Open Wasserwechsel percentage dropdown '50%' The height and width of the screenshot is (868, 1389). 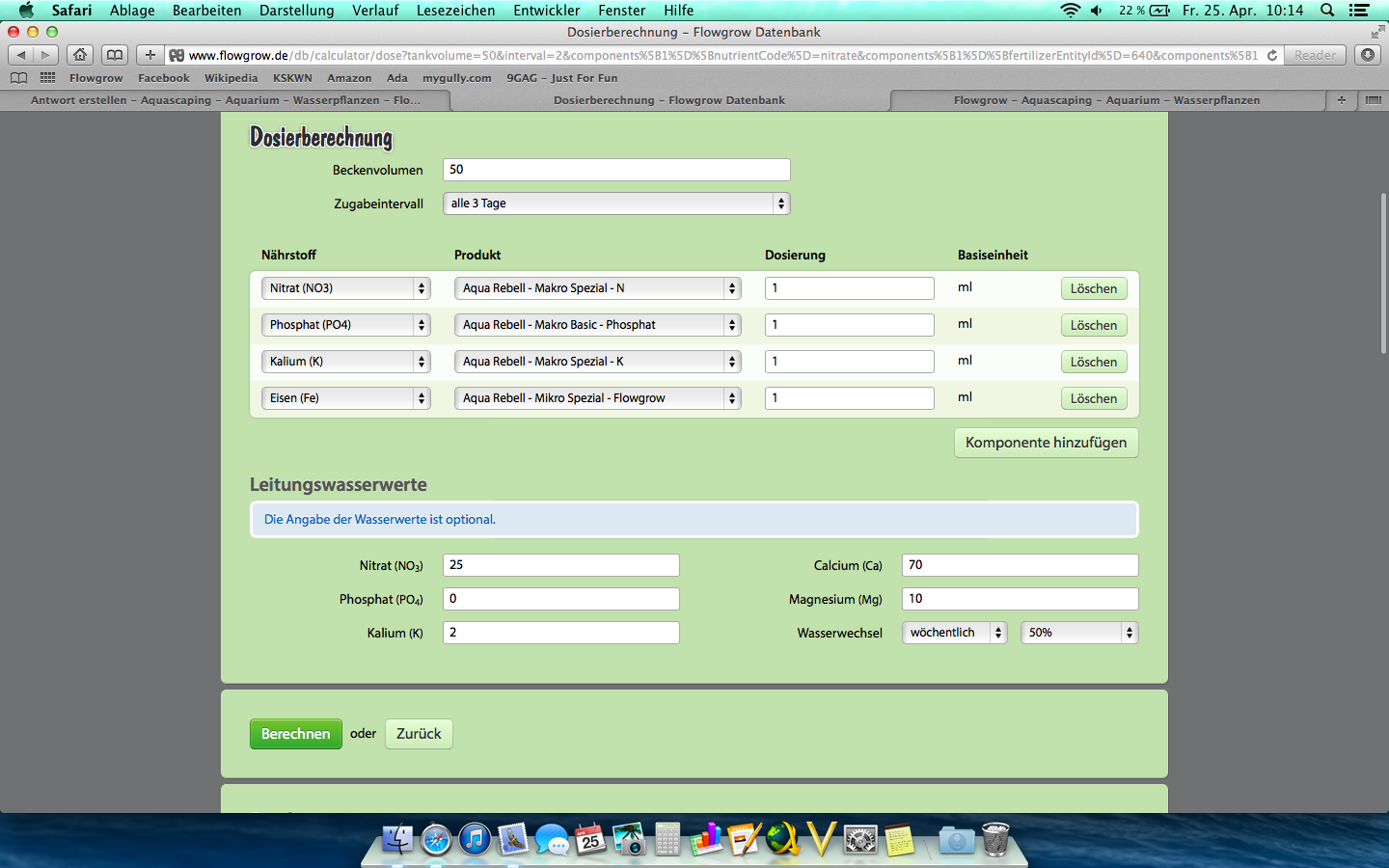(x=1079, y=633)
